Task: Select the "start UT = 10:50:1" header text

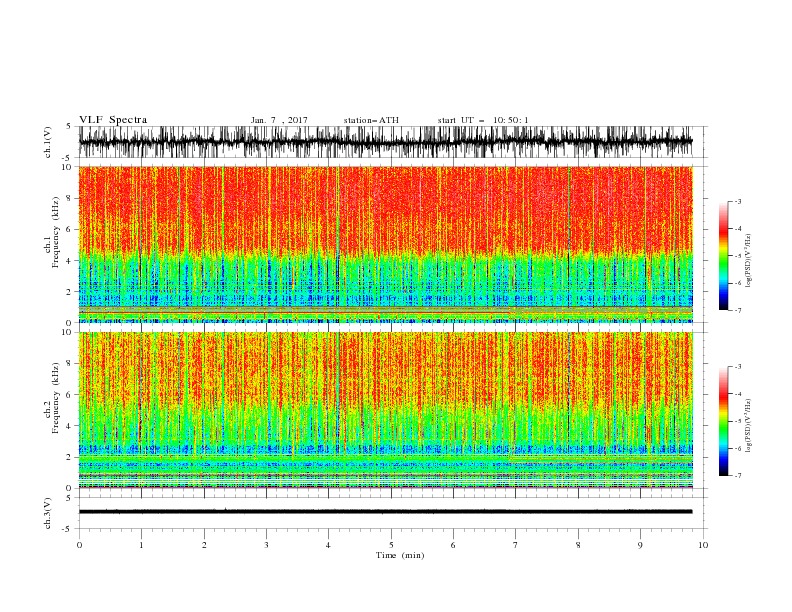Action: point(483,120)
